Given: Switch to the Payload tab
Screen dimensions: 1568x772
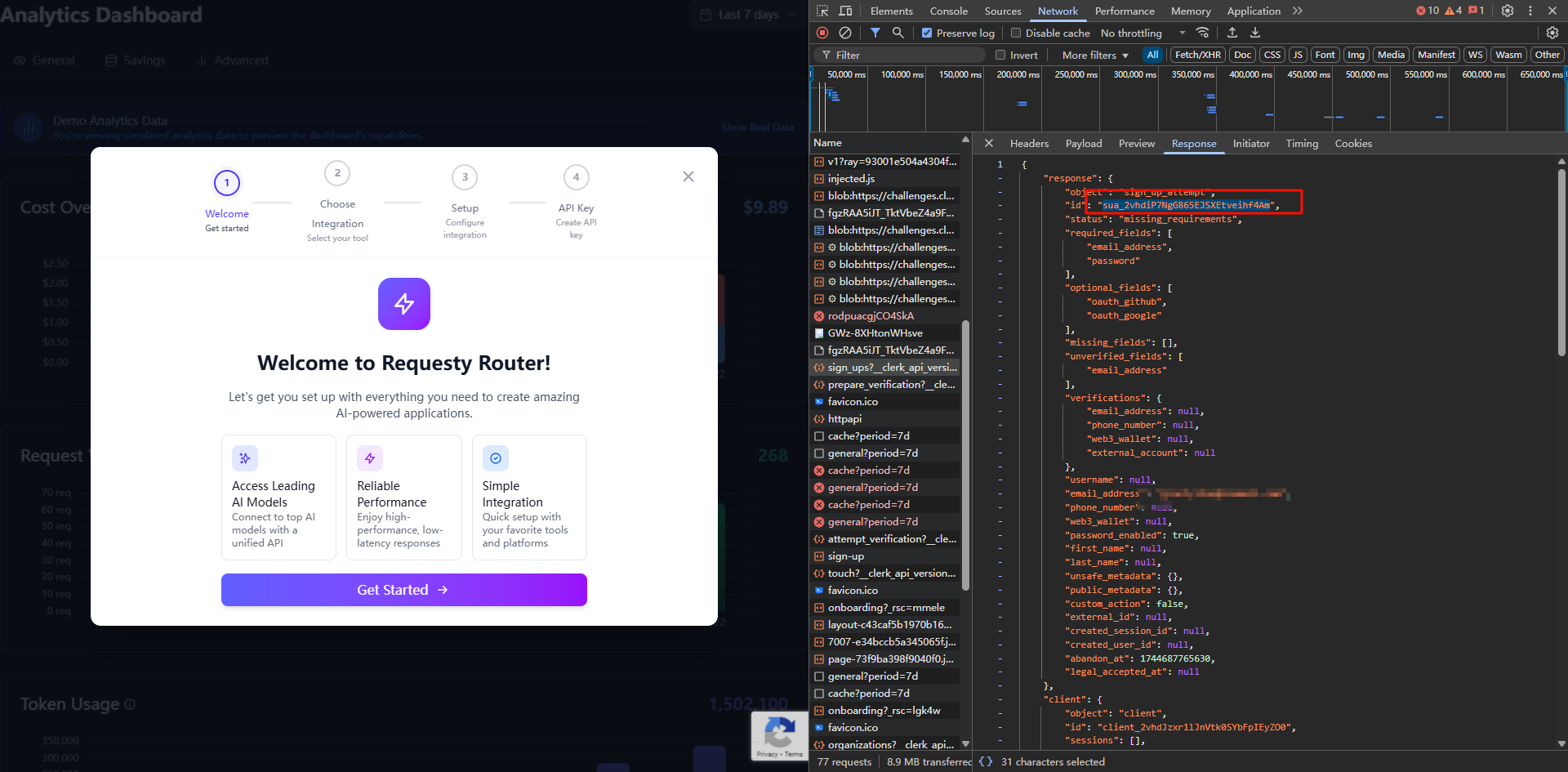Looking at the screenshot, I should point(1084,143).
